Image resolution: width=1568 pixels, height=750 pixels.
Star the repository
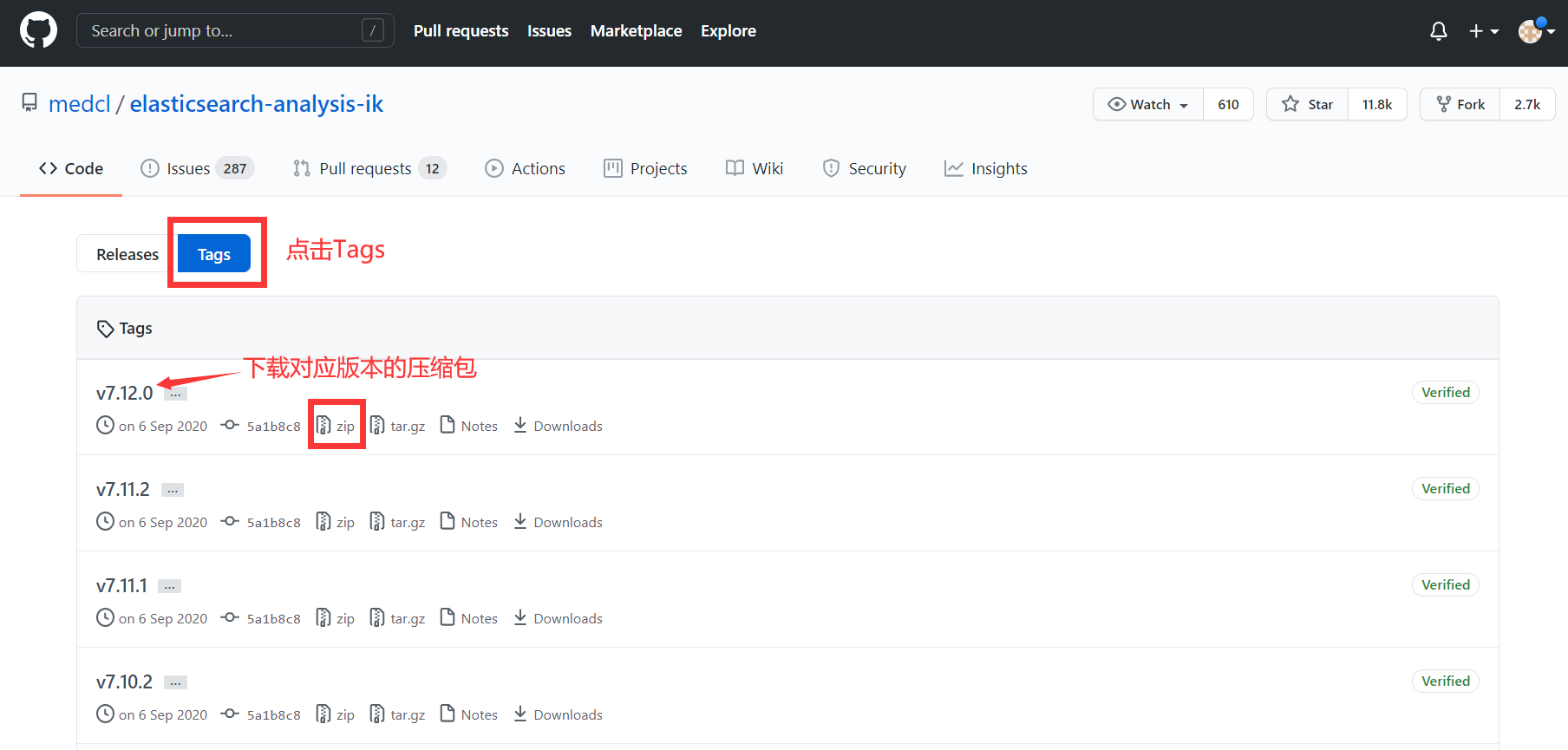tap(1307, 104)
